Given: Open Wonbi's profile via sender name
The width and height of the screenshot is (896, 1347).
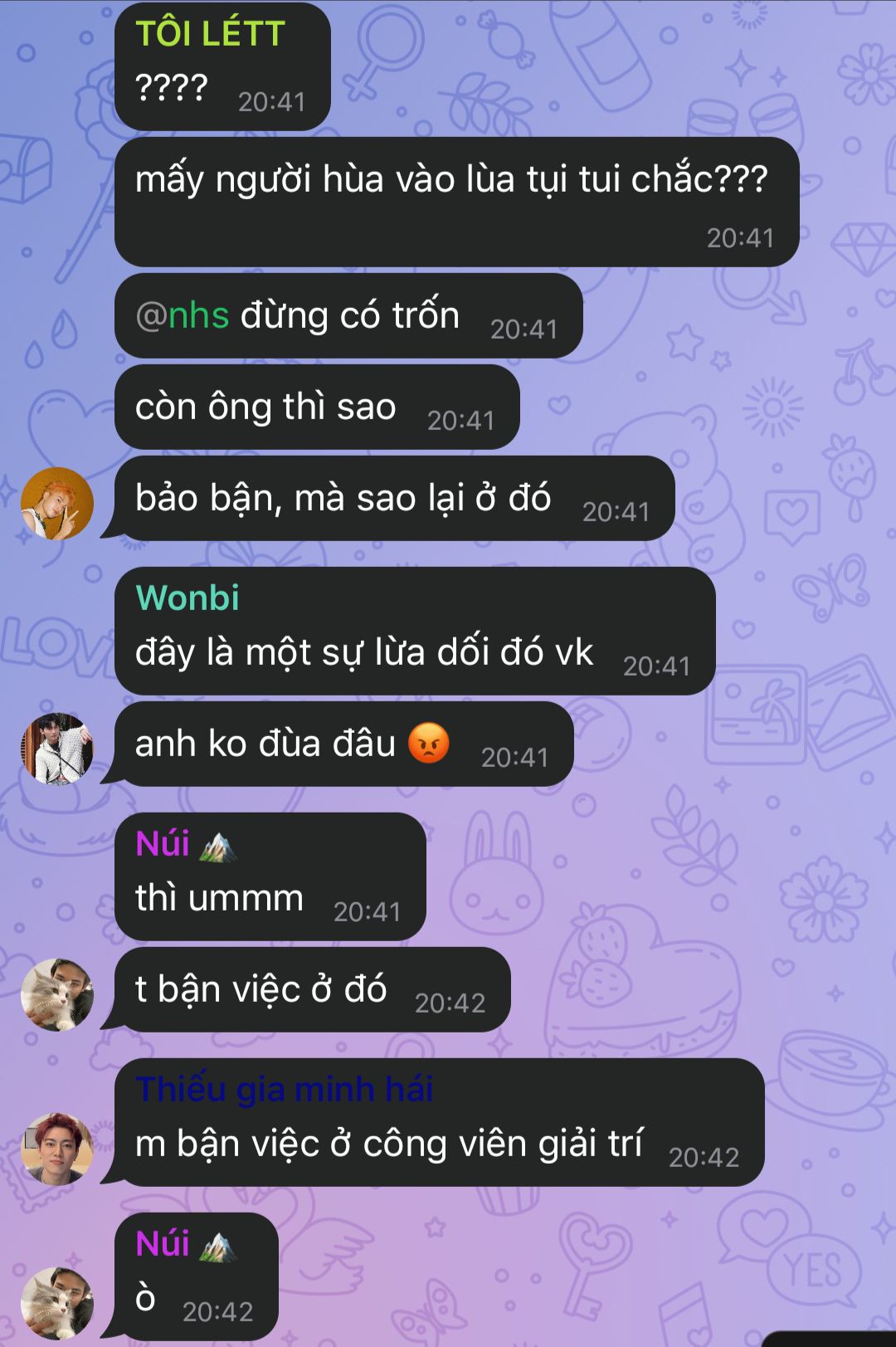Looking at the screenshot, I should pos(187,598).
